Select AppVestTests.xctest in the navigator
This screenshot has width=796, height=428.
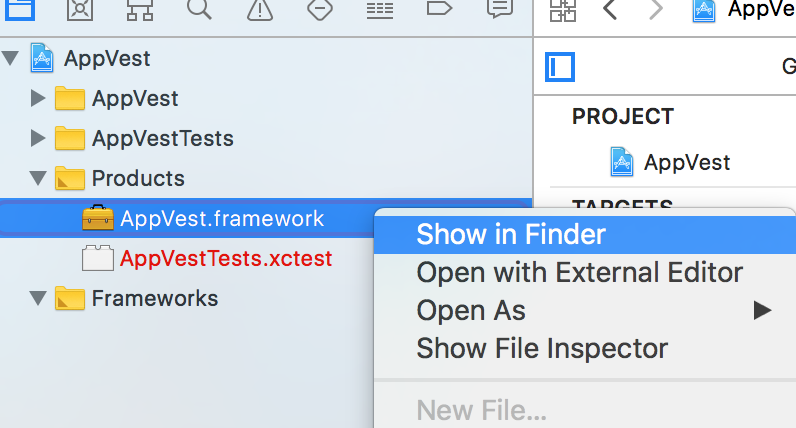[226, 258]
